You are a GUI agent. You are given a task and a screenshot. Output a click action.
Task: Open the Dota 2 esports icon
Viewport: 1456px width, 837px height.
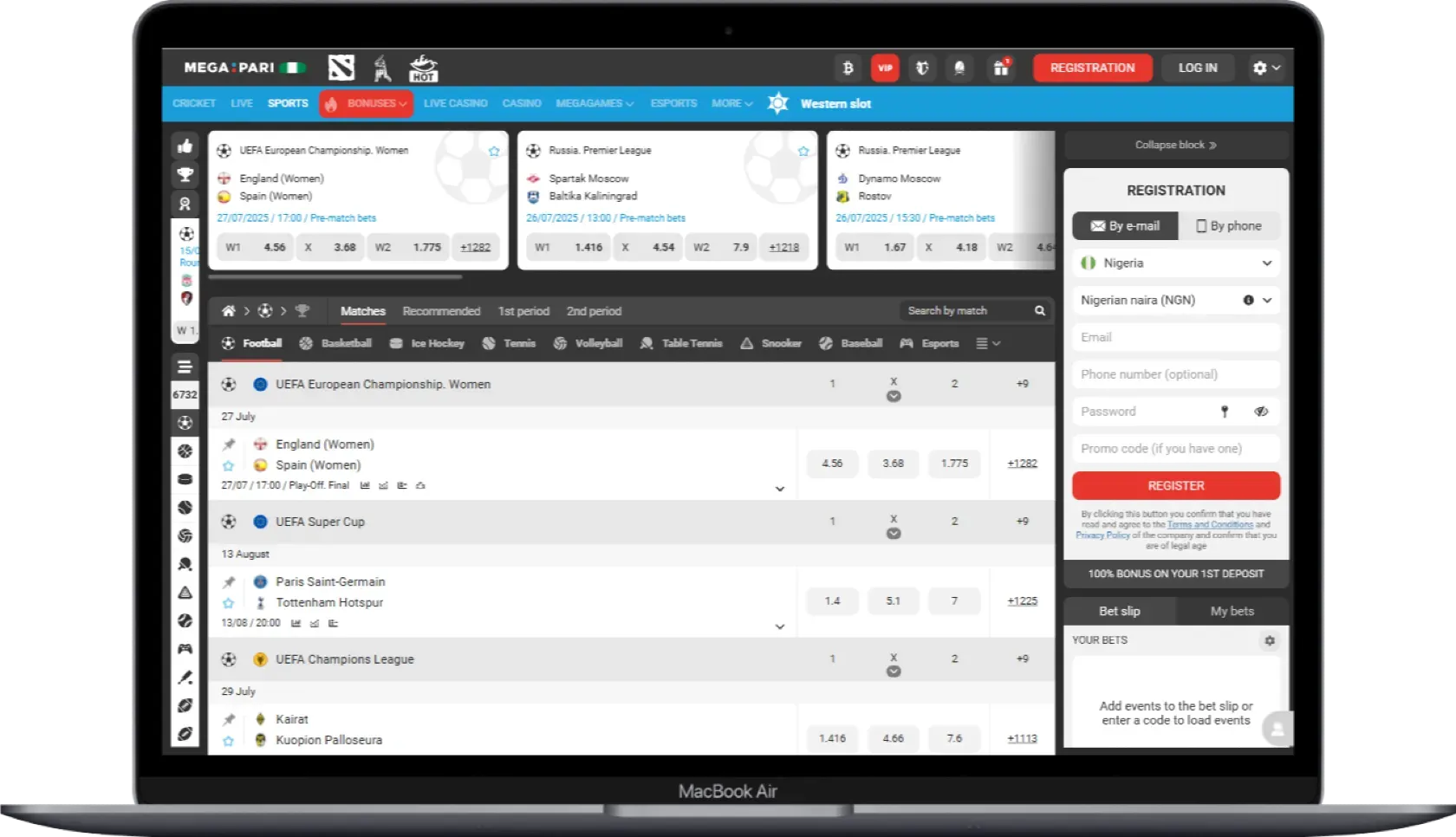(341, 68)
